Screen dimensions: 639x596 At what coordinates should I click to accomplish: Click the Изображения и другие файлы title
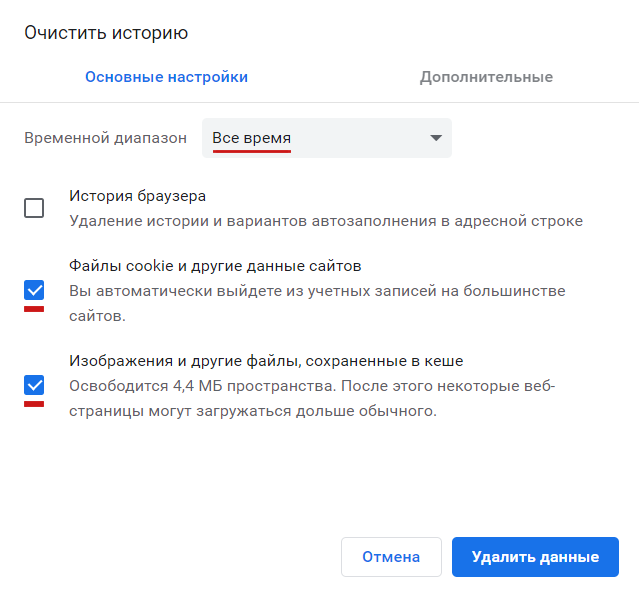265,360
